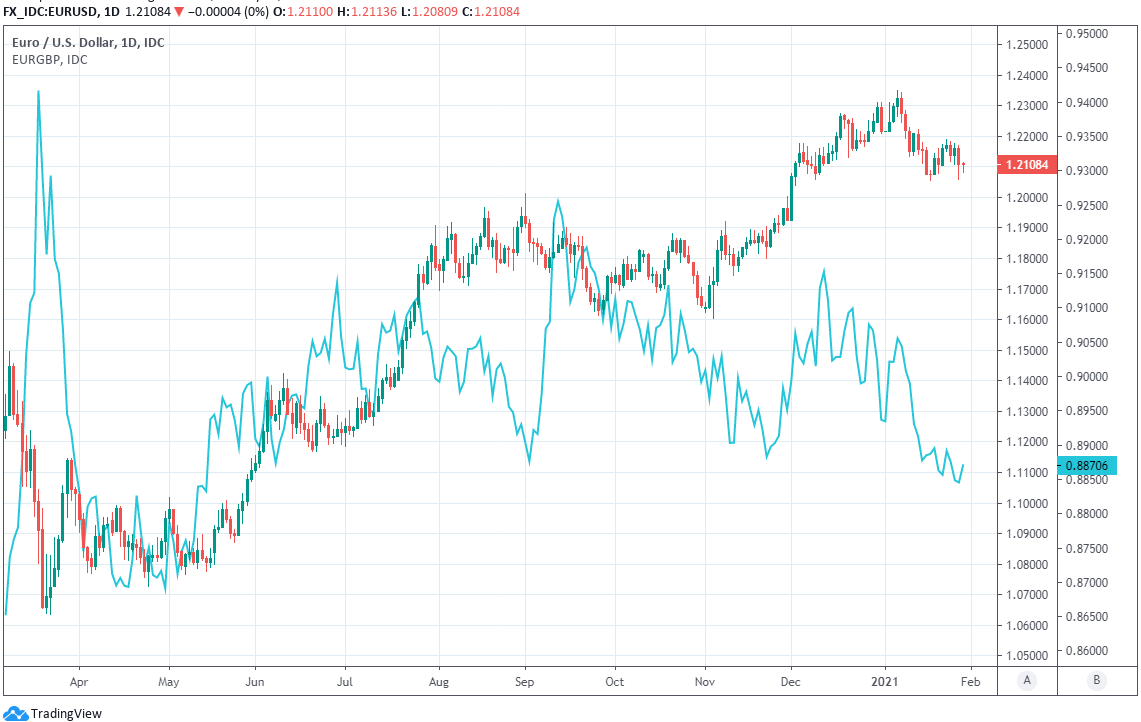Viewport: 1141px width, 722px height.
Task: Click the Feb label on time axis
Action: click(970, 681)
